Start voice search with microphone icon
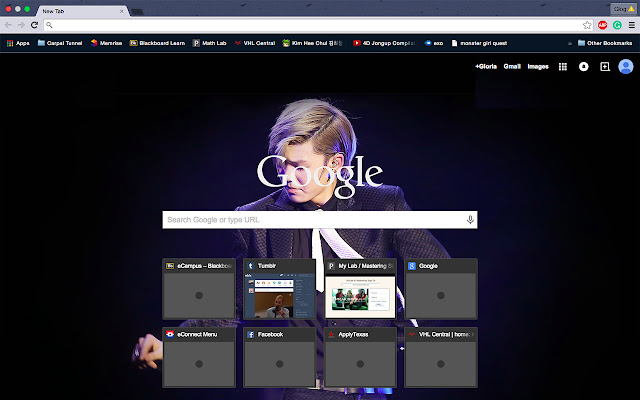The image size is (640, 400). pos(470,220)
